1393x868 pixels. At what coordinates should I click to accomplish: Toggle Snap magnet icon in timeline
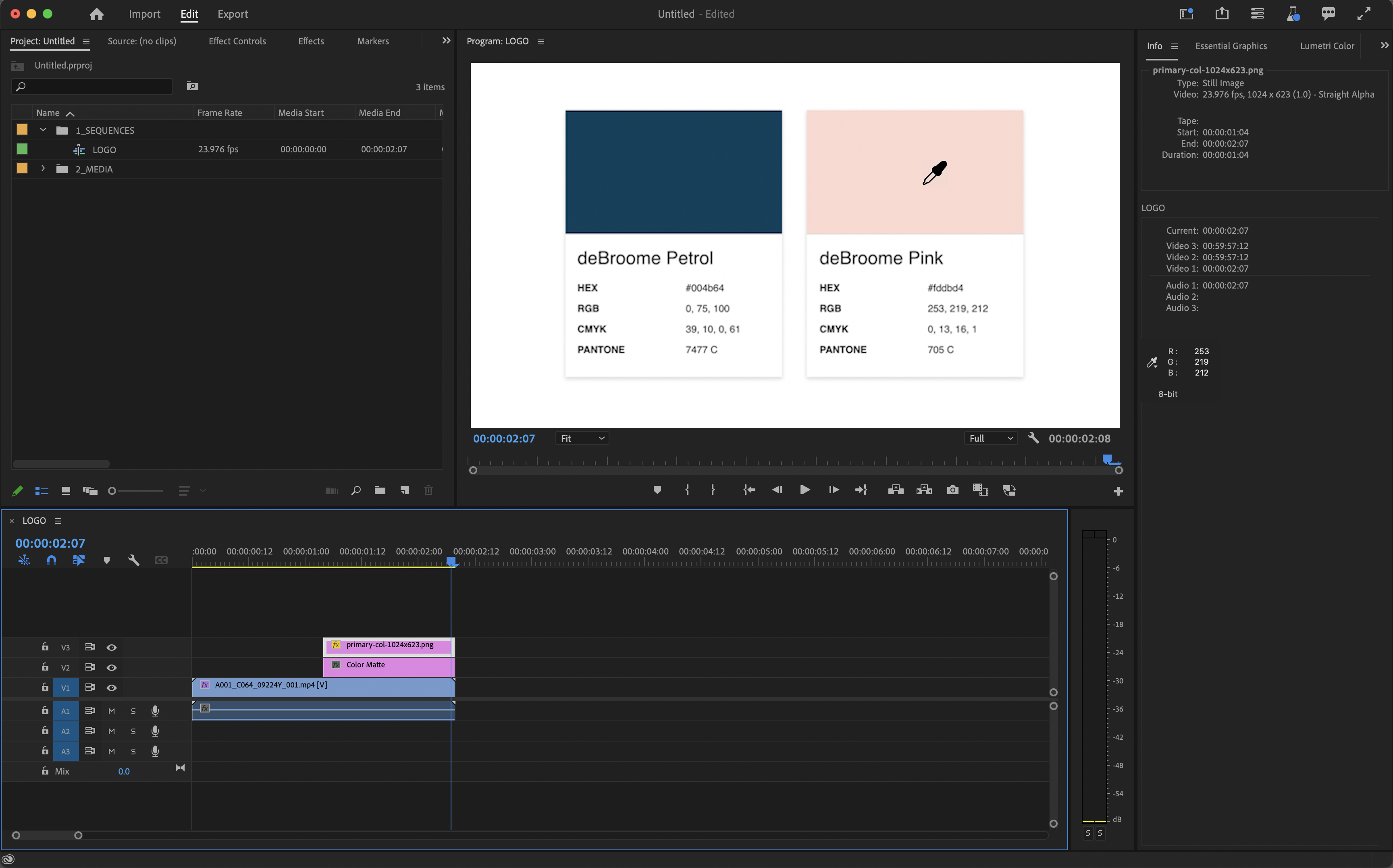(x=51, y=560)
